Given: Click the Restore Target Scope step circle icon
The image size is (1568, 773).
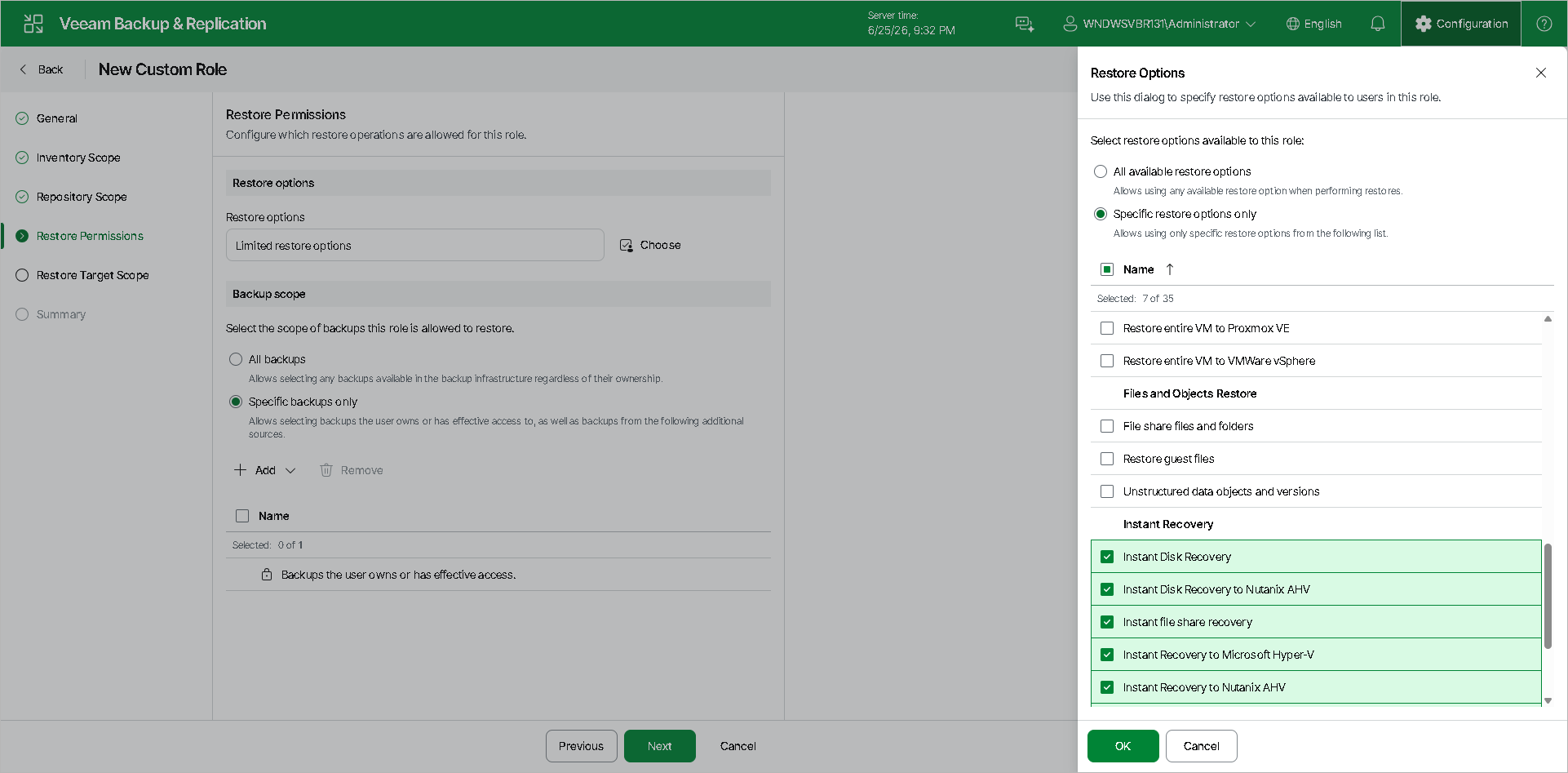Looking at the screenshot, I should (22, 275).
